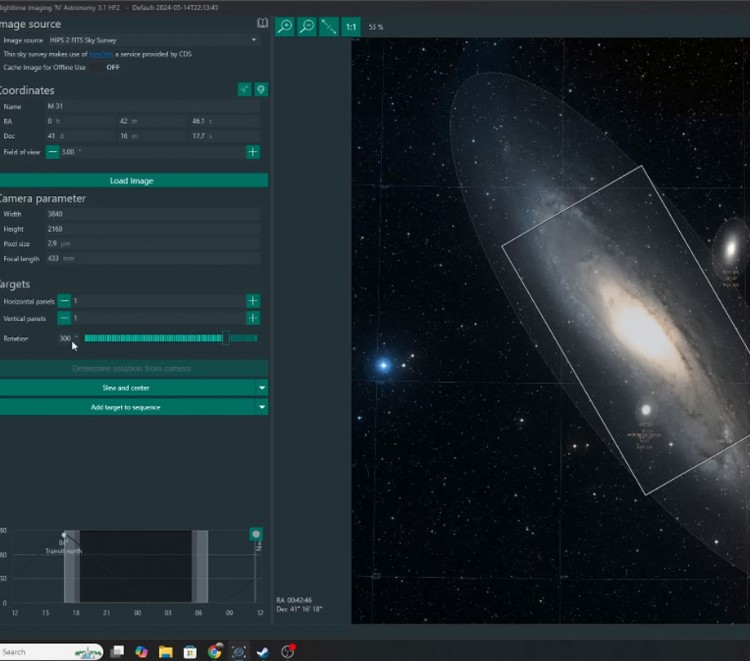Expand Add target to sequence options arrow
750x661 pixels.
tap(262, 407)
